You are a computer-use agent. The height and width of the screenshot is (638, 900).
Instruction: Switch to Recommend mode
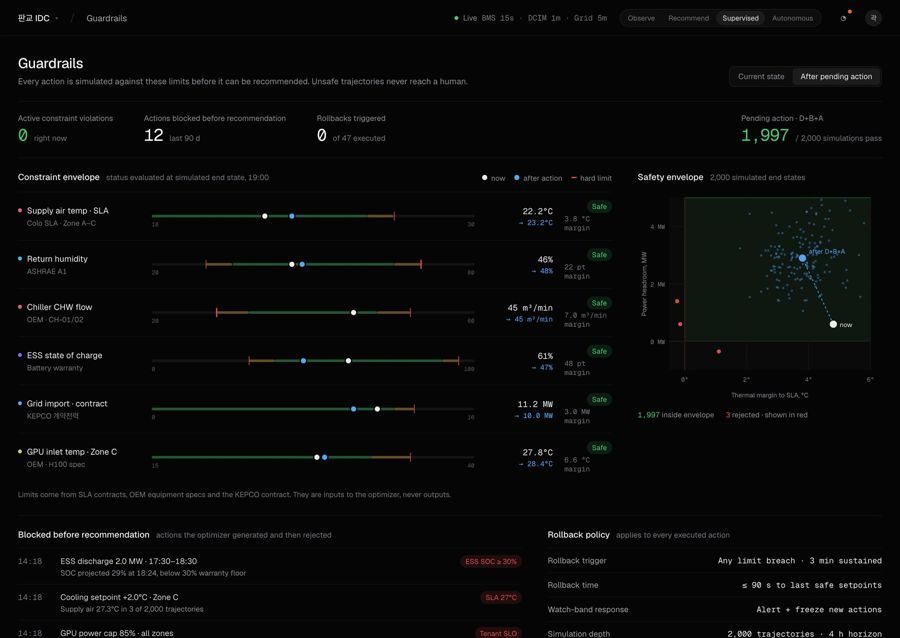688,18
